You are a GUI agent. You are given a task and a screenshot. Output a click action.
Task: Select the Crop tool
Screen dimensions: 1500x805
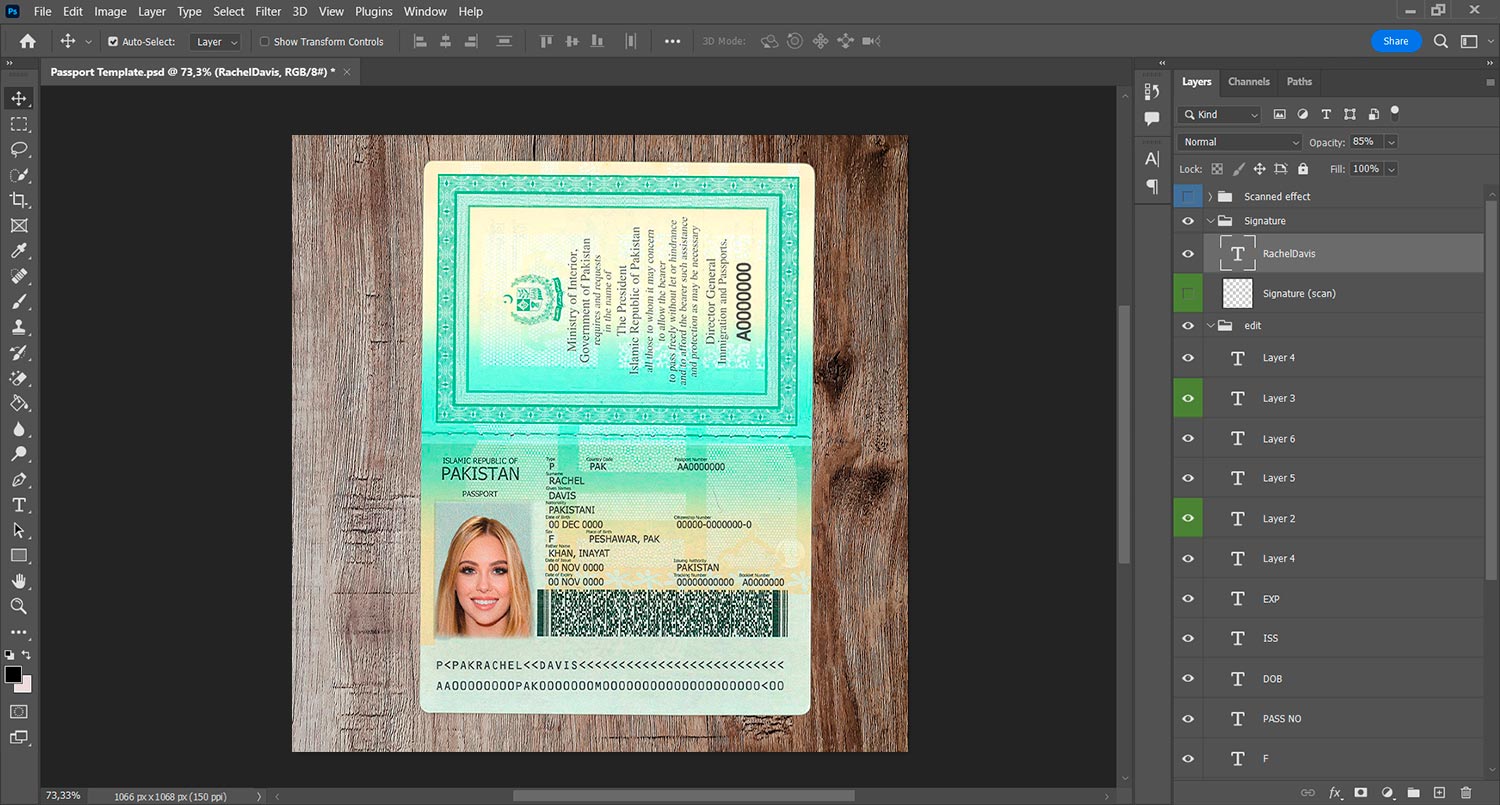(x=19, y=200)
